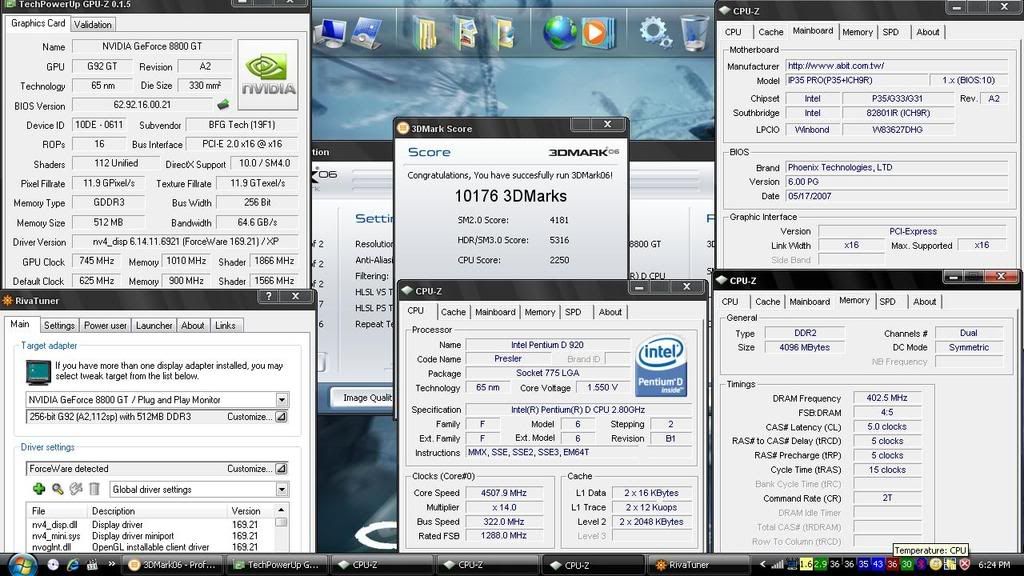Switch to the Validation tab in GPU-Z
The height and width of the screenshot is (576, 1024).
pyautogui.click(x=93, y=25)
